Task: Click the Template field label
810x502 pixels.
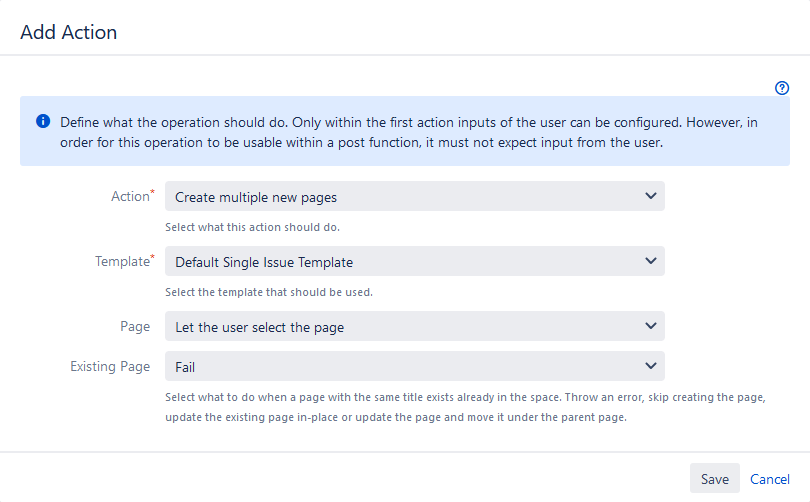Action: click(x=124, y=261)
